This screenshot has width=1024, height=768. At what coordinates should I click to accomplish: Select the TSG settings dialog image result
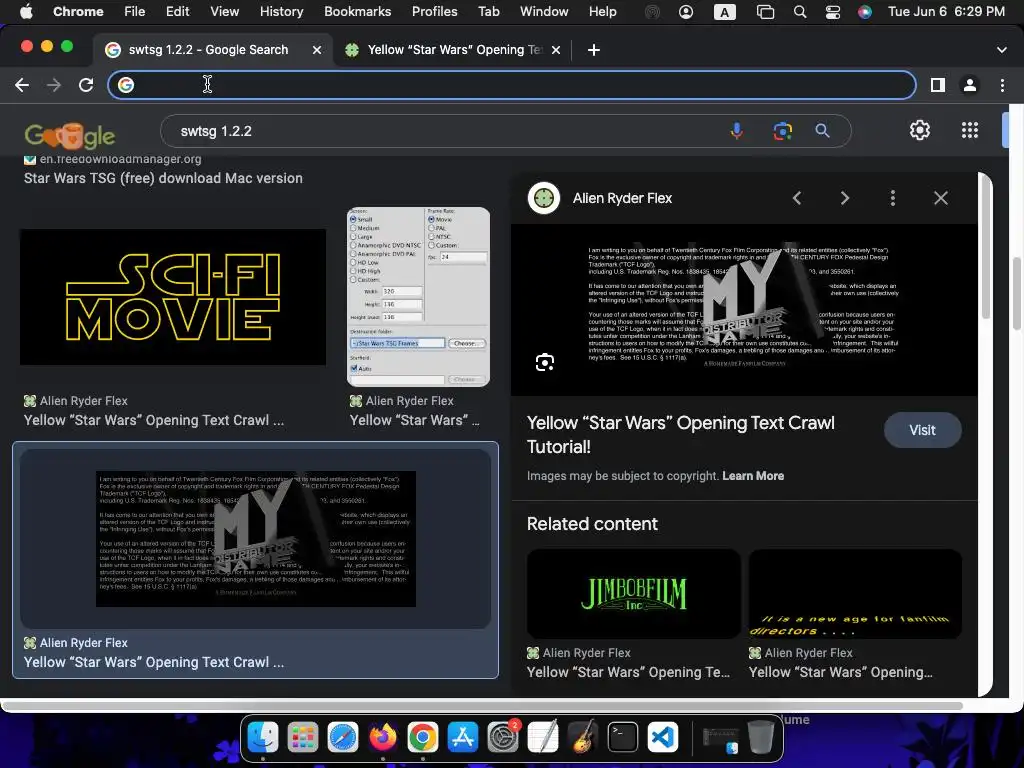(x=419, y=297)
